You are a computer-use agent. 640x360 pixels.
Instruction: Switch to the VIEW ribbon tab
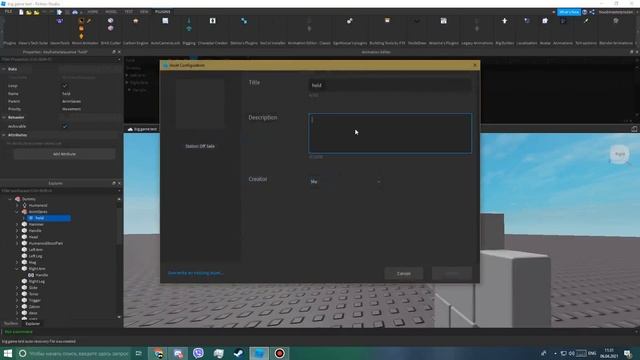click(x=144, y=12)
